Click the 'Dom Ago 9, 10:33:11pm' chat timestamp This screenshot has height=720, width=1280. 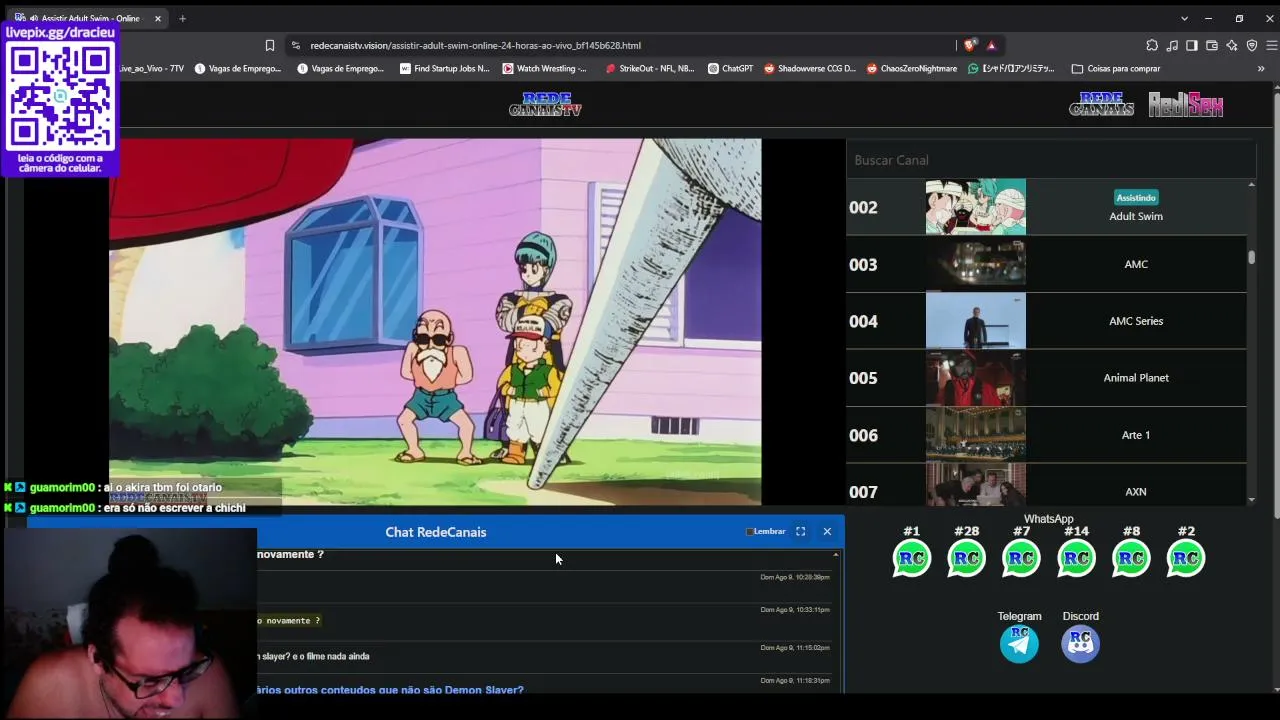tap(795, 609)
